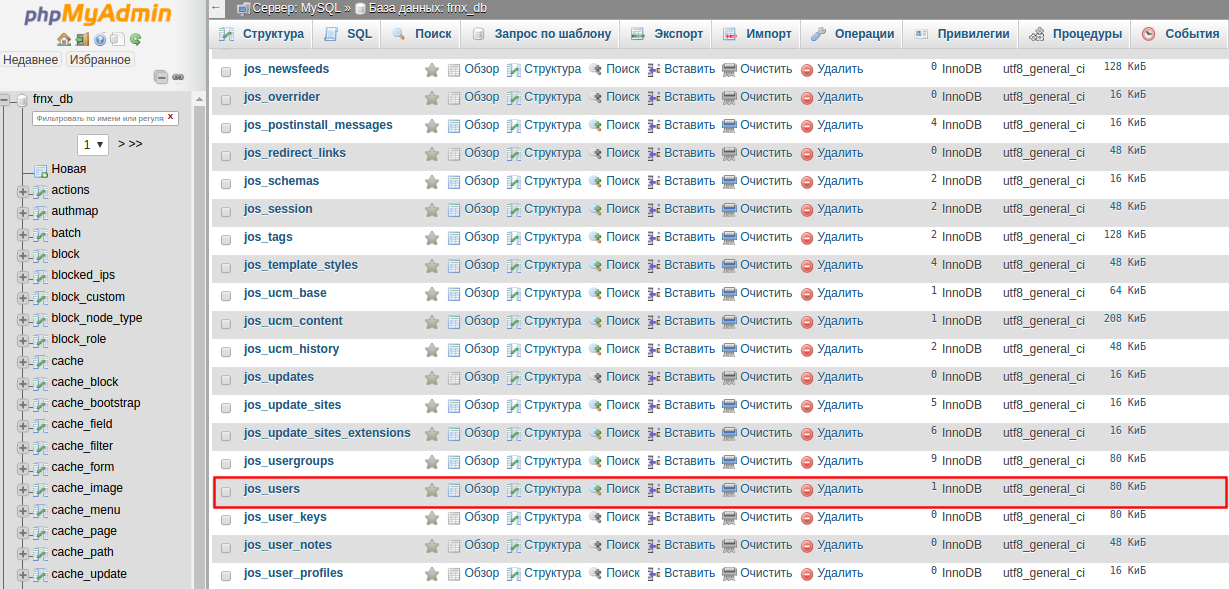Click the frnx_db database cylinder icon

pos(21,100)
